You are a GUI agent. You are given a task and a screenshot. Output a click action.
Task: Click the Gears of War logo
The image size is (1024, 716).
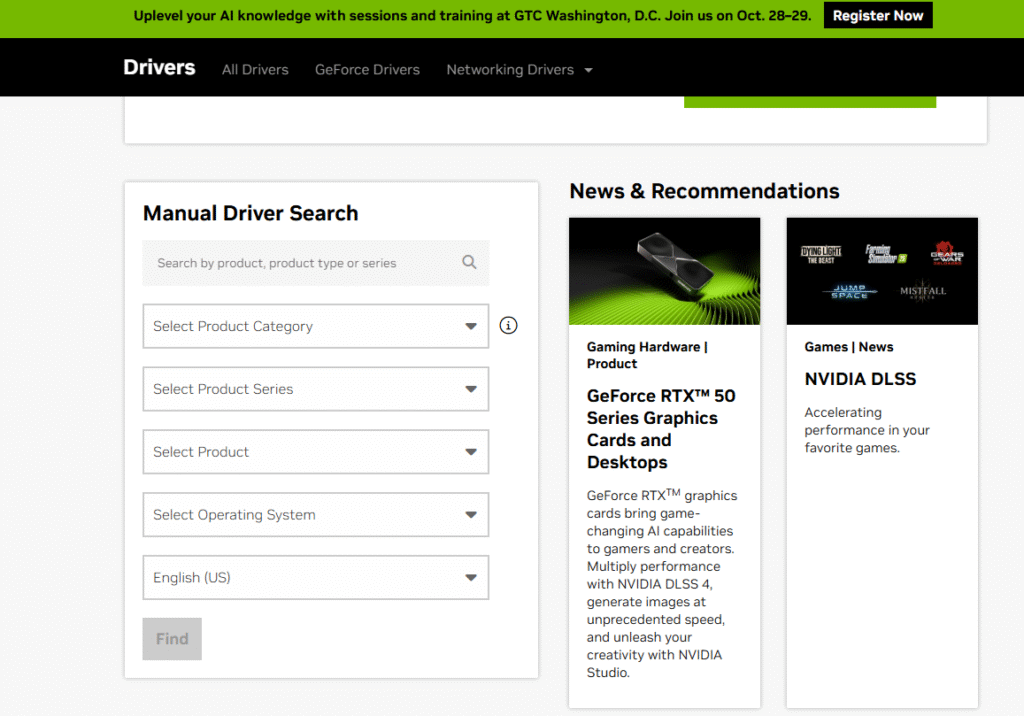946,253
